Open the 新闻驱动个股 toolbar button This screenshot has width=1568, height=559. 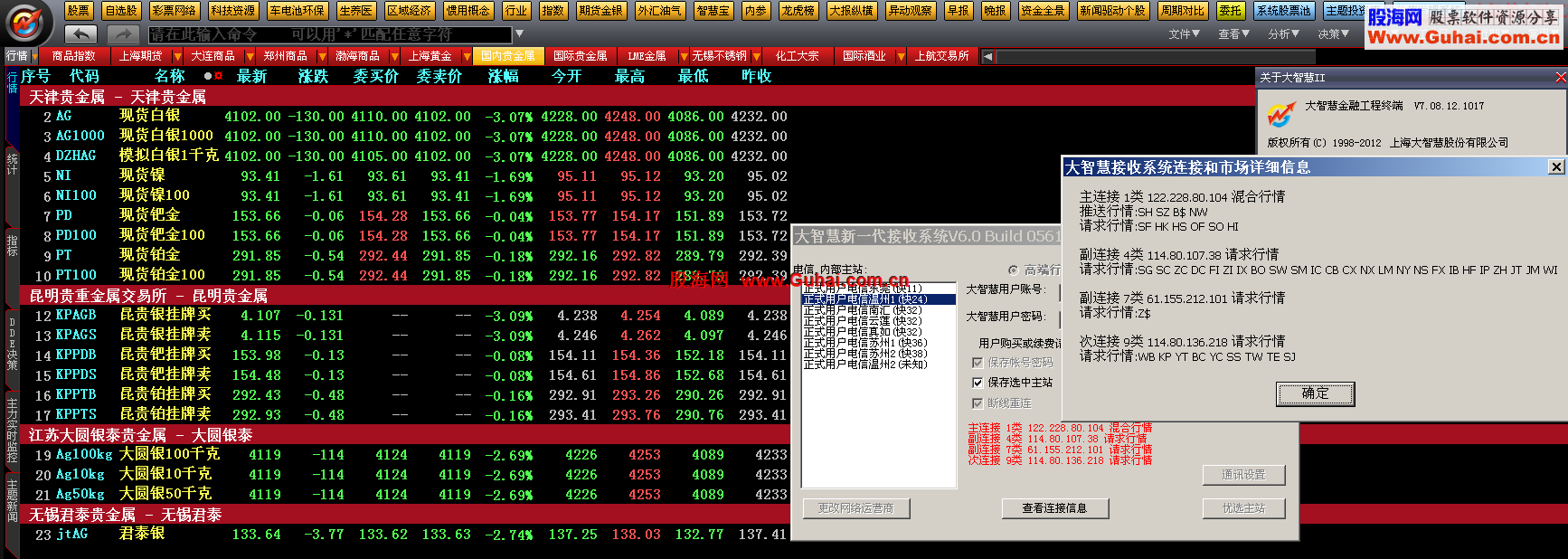click(1112, 11)
